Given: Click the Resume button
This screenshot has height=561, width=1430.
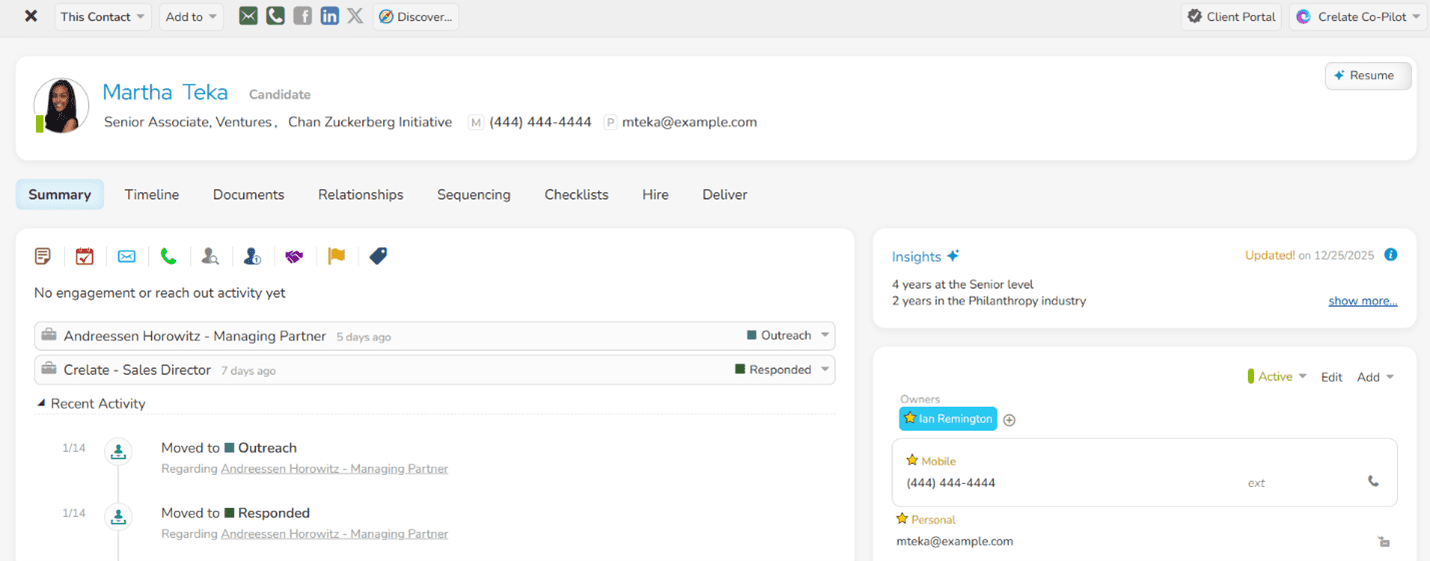Looking at the screenshot, I should (x=1368, y=76).
